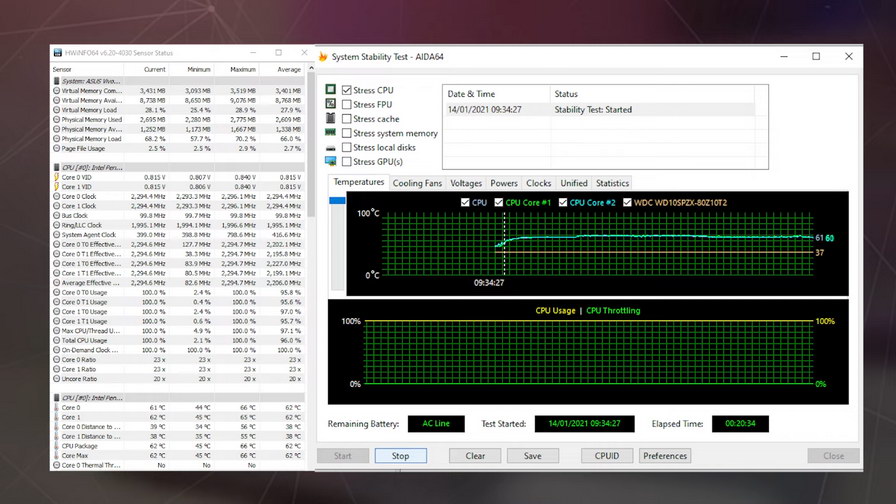Collapse the lower CPU [#0] temperature sensor group
Screen dimensions: 896x504
[x=56, y=398]
